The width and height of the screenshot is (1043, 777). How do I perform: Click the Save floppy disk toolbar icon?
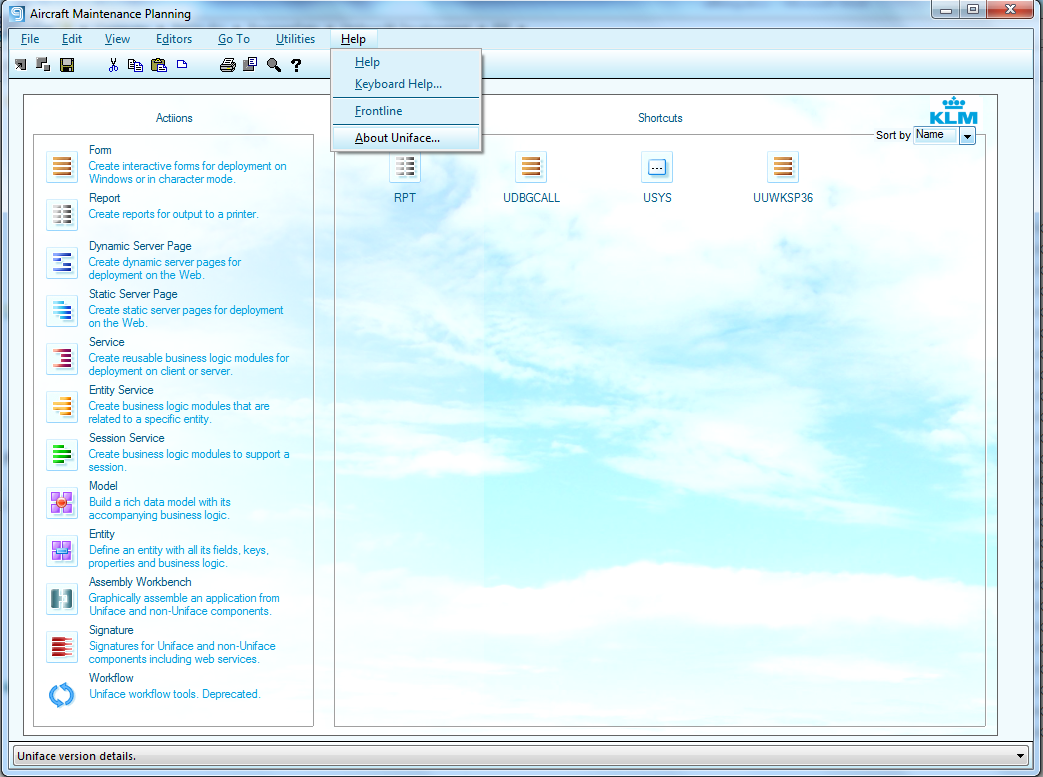(x=67, y=65)
